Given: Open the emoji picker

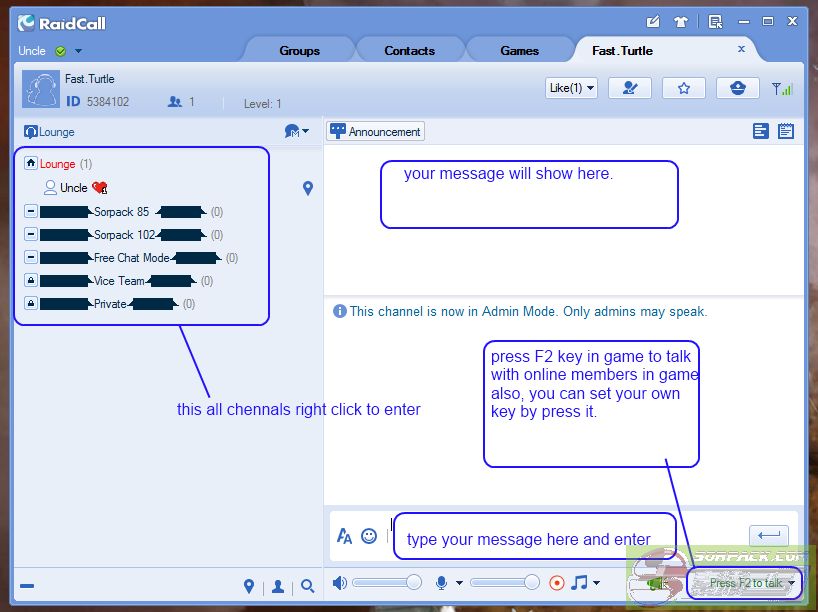Looking at the screenshot, I should coord(369,536).
